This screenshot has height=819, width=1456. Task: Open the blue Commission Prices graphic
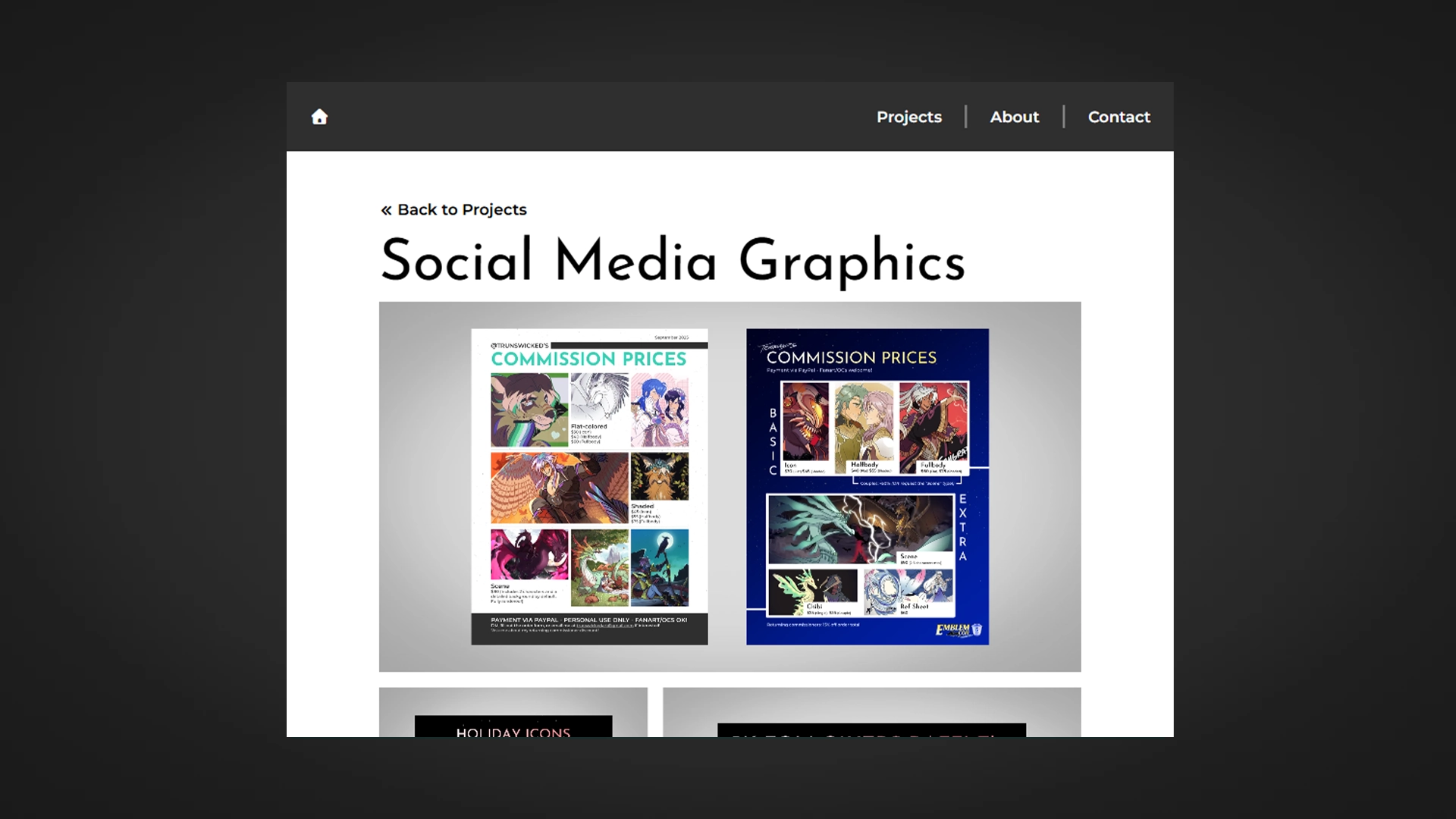(x=867, y=485)
